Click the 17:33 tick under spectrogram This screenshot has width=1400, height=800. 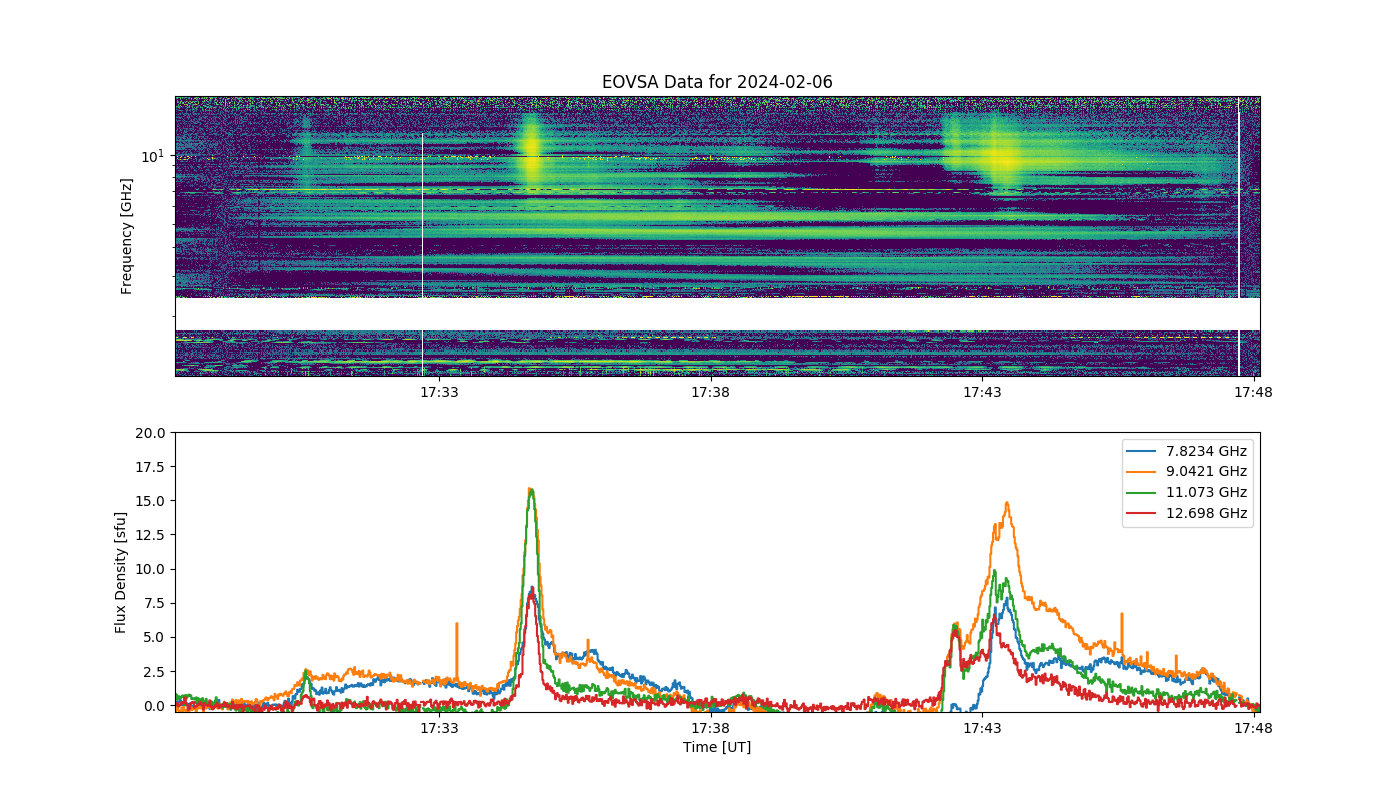(439, 393)
